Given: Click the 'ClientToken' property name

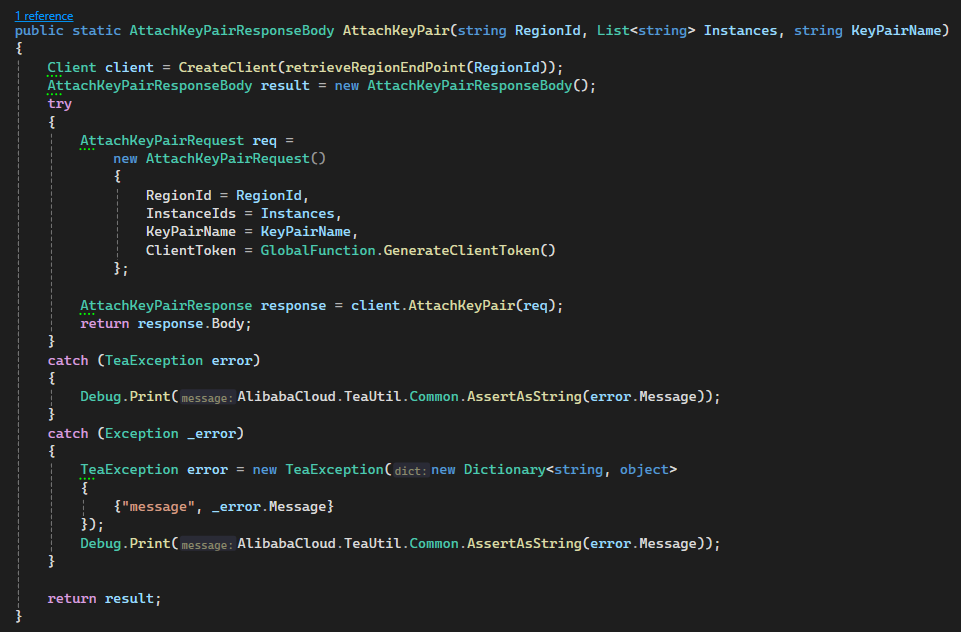Looking at the screenshot, I should [x=191, y=250].
